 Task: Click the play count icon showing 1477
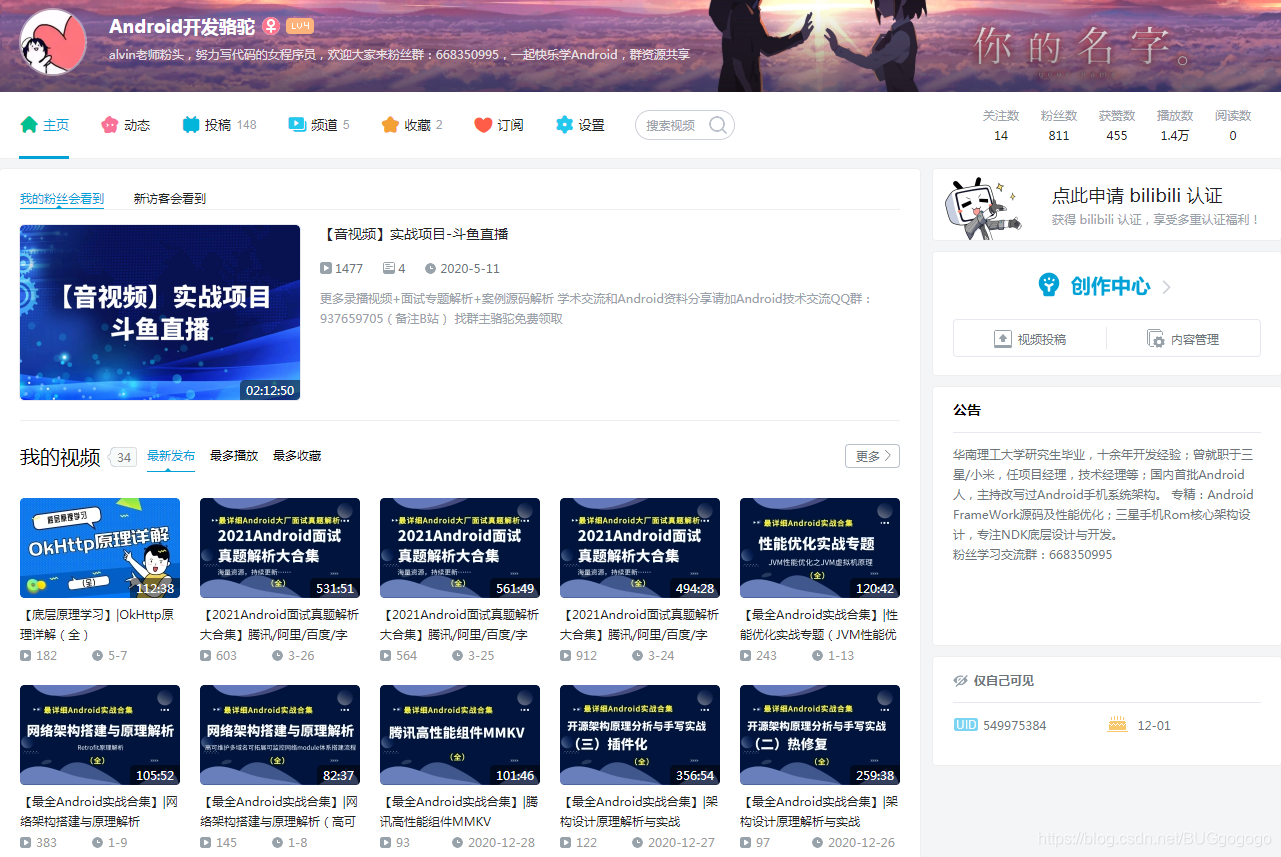326,268
